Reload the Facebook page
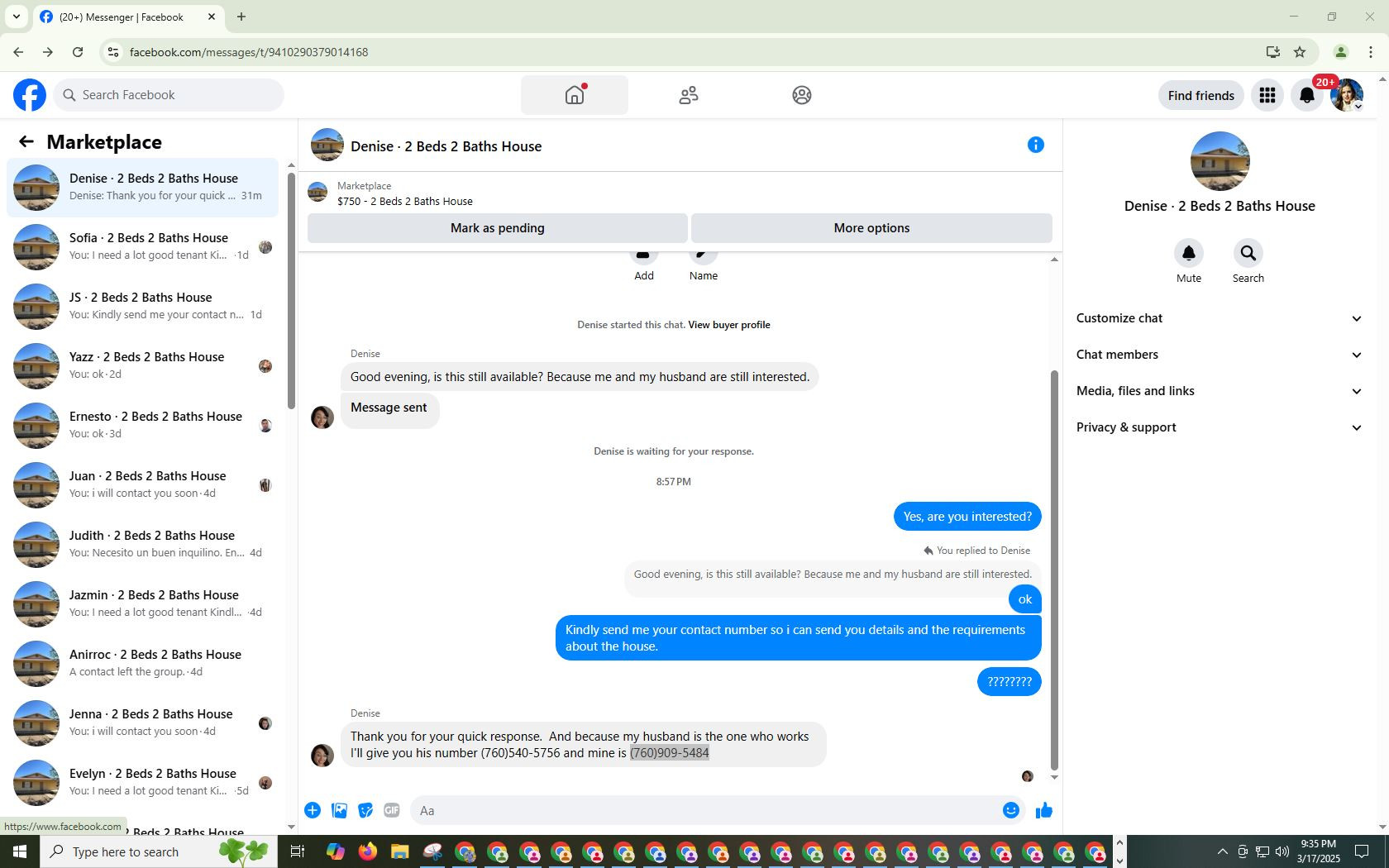This screenshot has height=868, width=1389. tap(78, 52)
